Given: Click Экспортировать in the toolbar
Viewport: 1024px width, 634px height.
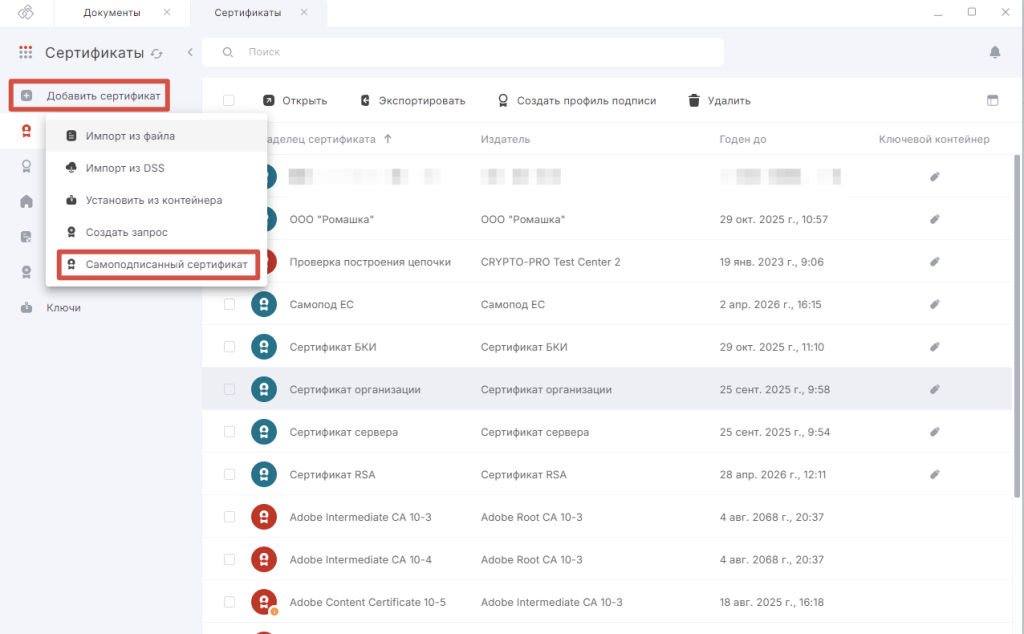Looking at the screenshot, I should coord(413,101).
